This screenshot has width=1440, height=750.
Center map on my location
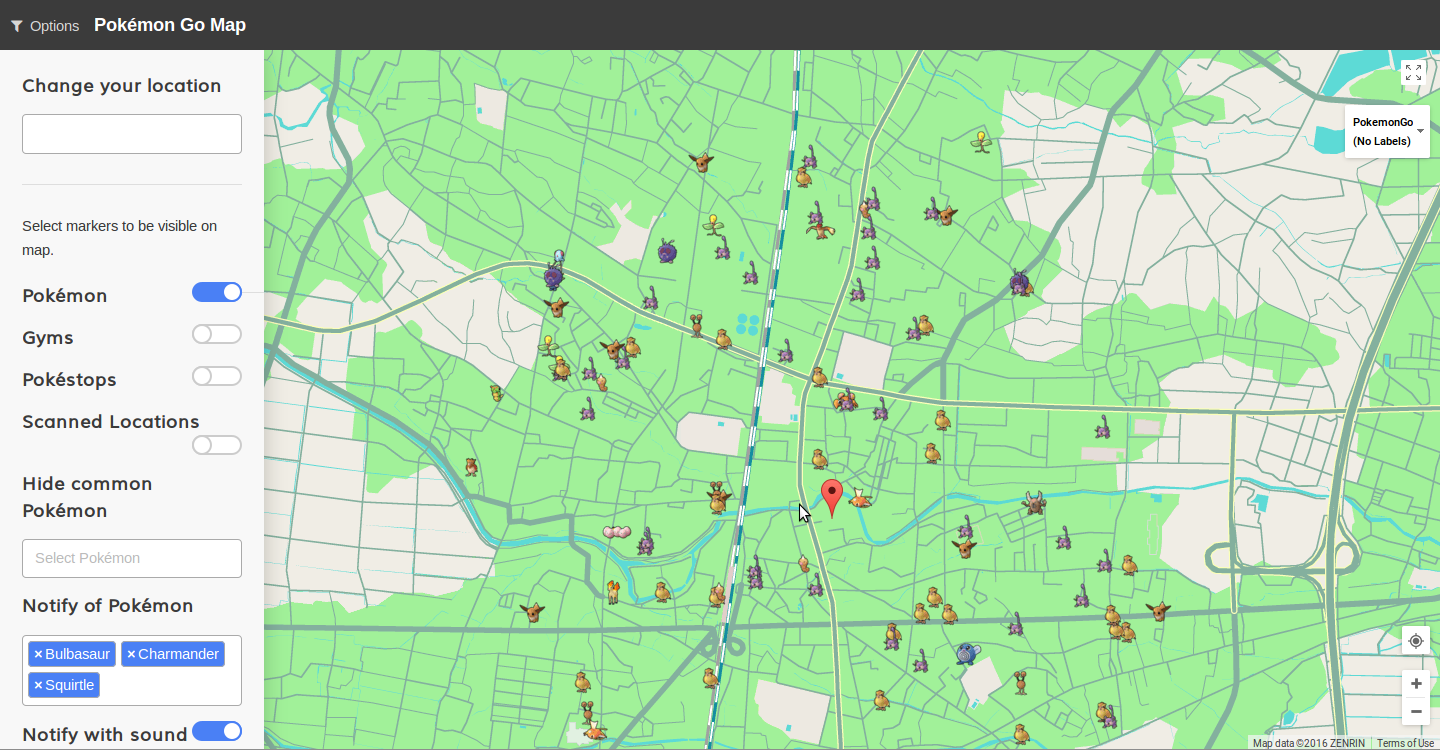(1416, 641)
